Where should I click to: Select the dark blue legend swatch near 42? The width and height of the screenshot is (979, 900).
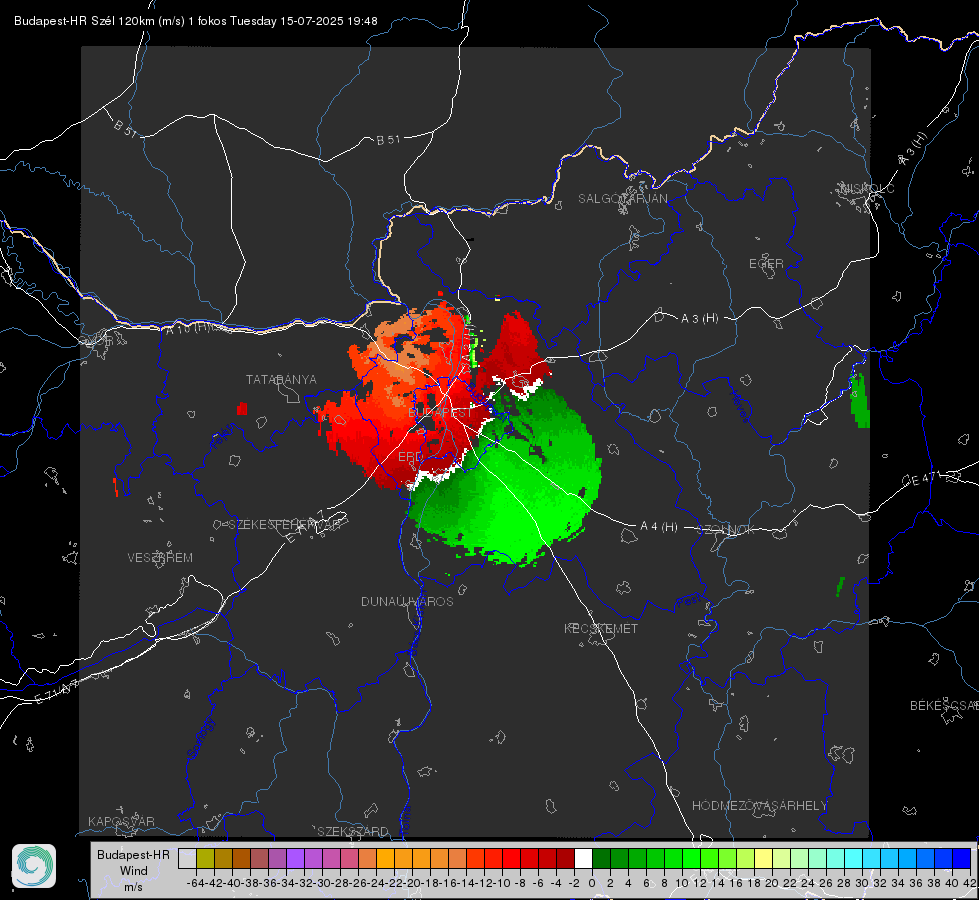click(x=962, y=858)
